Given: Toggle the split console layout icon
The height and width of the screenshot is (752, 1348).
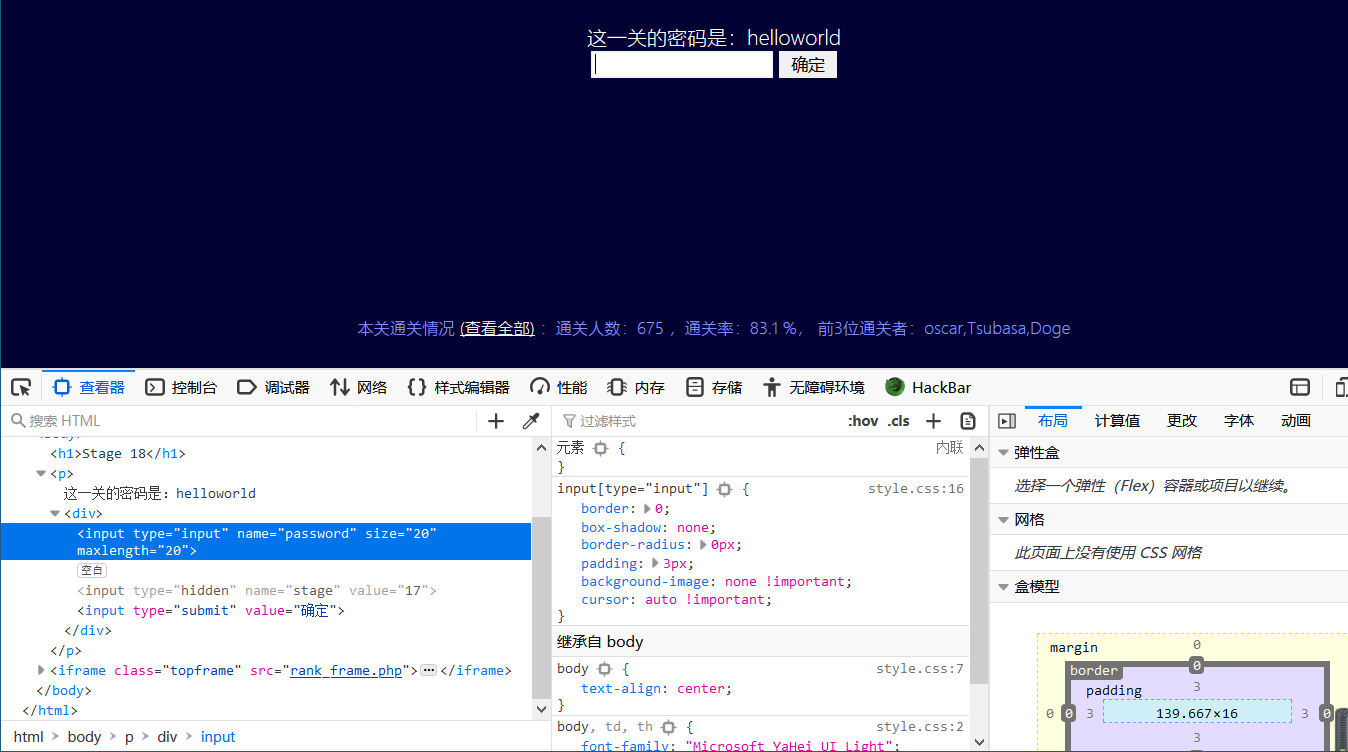Looking at the screenshot, I should (1299, 386).
